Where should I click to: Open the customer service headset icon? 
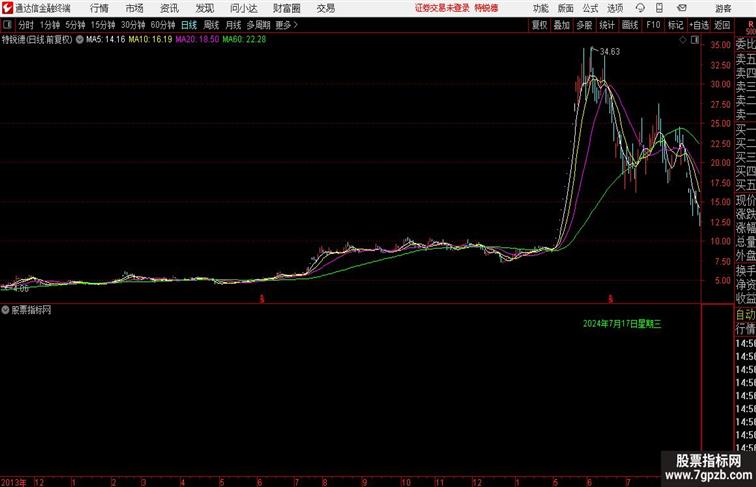click(x=640, y=8)
